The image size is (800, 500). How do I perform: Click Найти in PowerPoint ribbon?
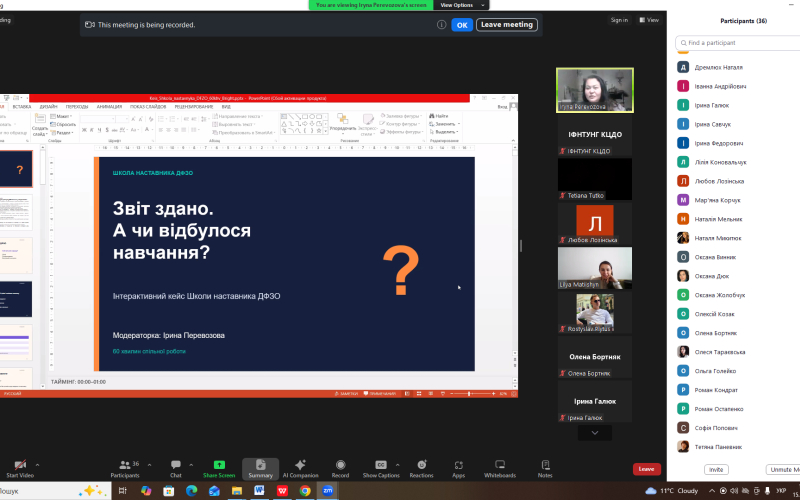click(439, 116)
